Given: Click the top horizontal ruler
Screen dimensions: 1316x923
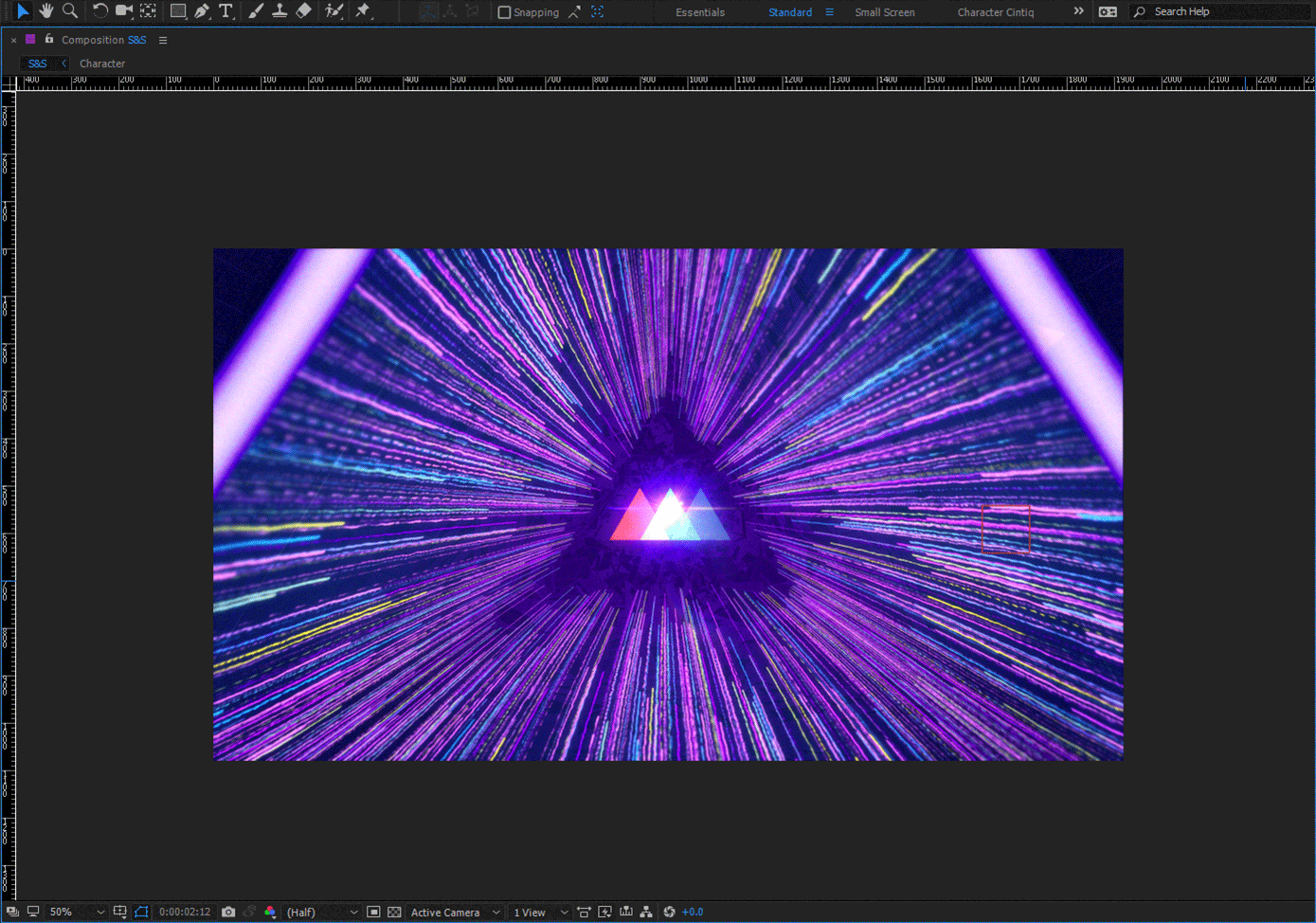Looking at the screenshot, I should 666,82.
